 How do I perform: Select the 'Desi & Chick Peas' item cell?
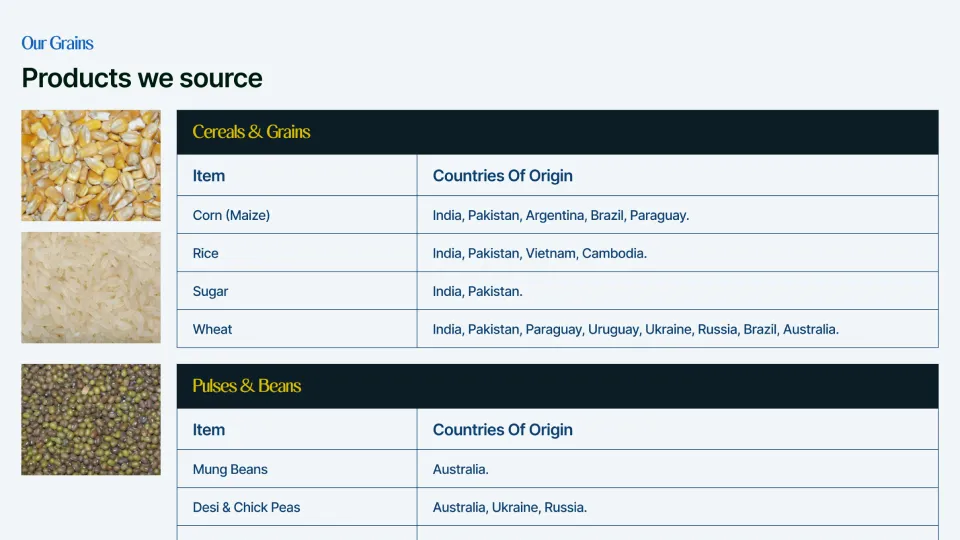click(246, 507)
